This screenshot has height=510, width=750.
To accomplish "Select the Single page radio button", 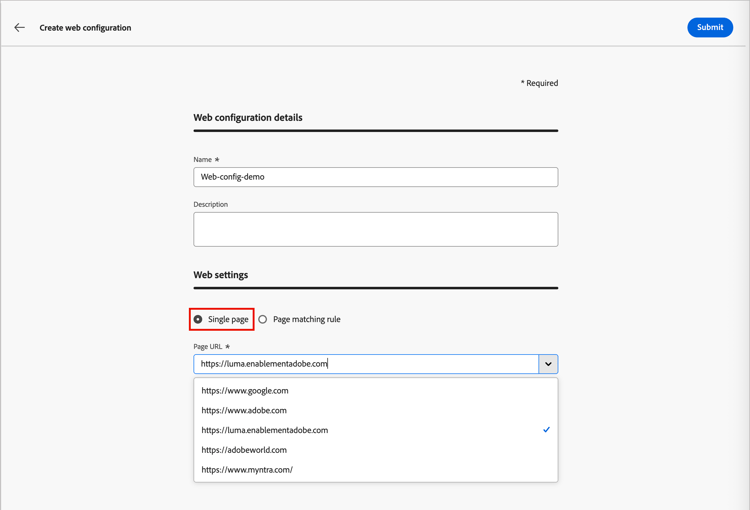I will pyautogui.click(x=198, y=320).
